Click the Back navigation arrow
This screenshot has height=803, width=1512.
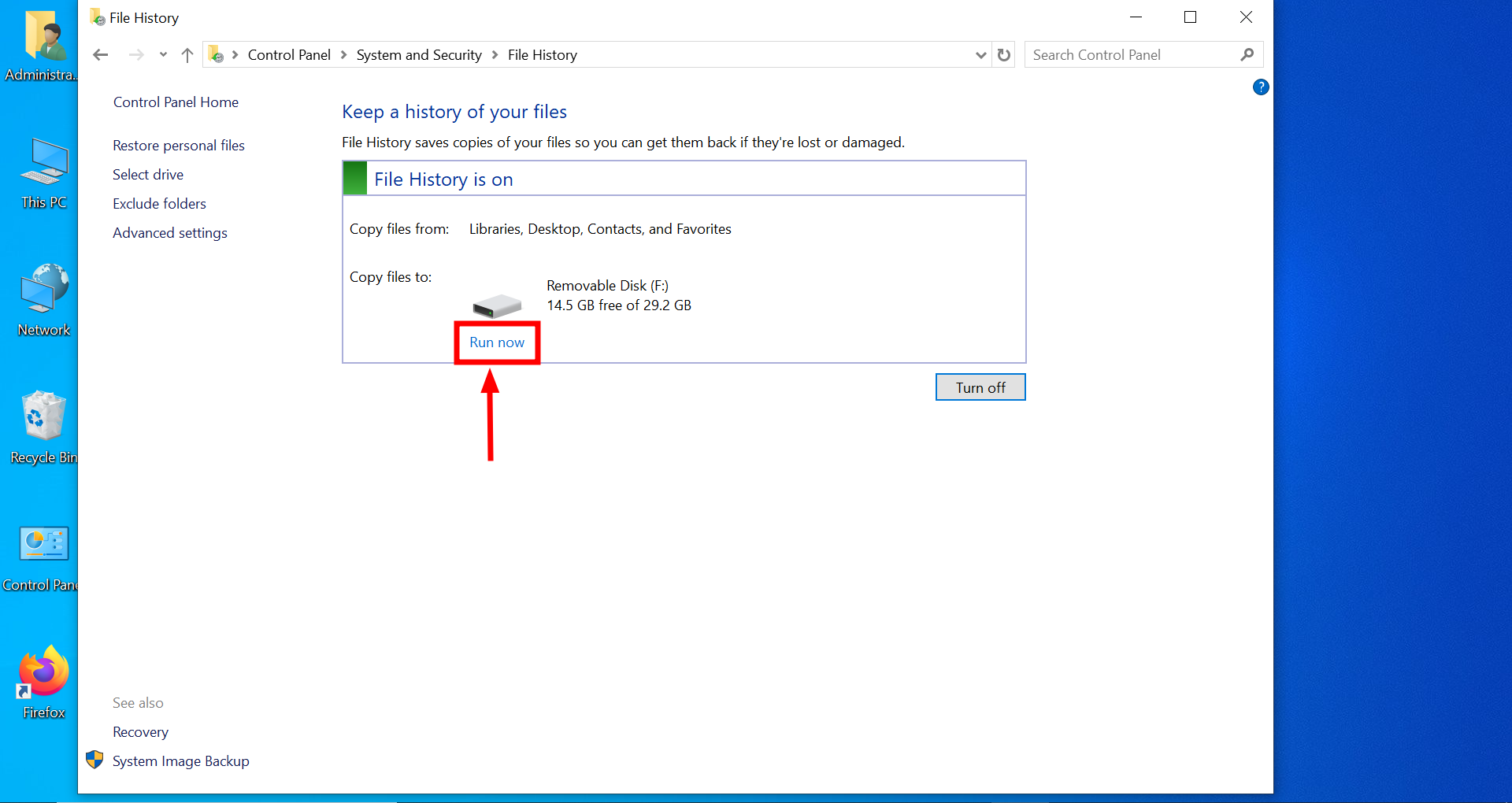pos(101,55)
